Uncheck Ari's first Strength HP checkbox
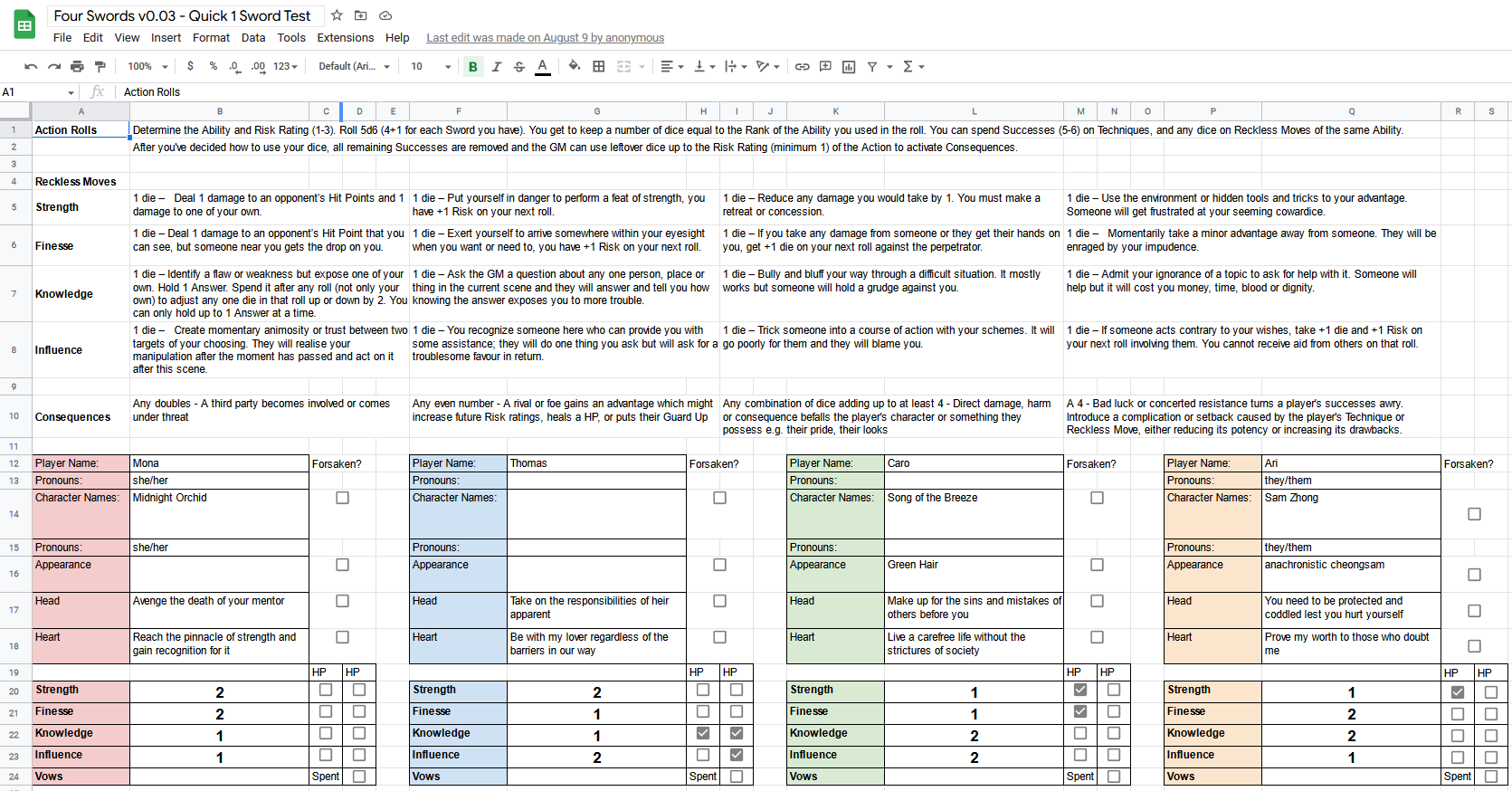Screen dimensions: 1512x791 coord(1458,692)
